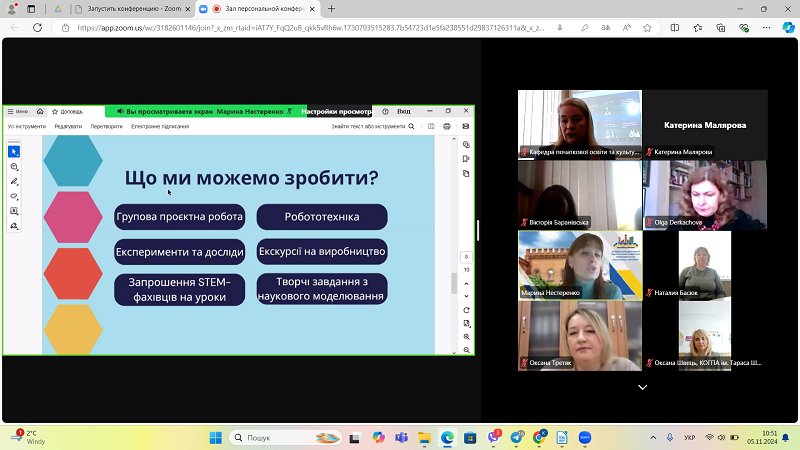Click the slide pill 'Групова проєктна робота'
The image size is (800, 450).
pos(180,217)
